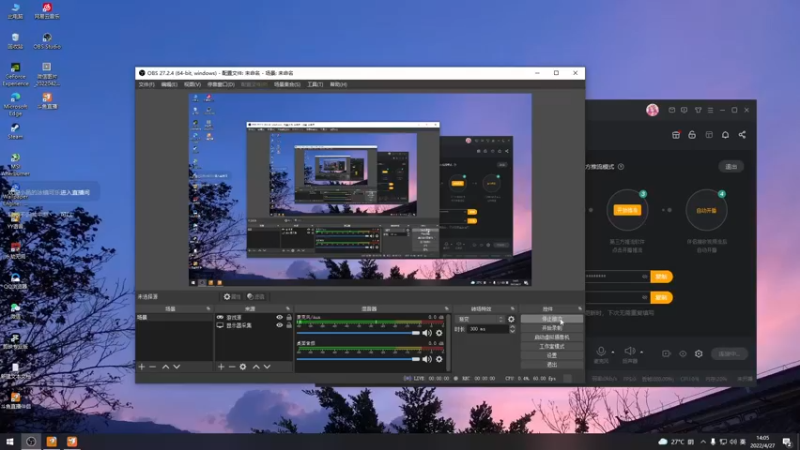The height and width of the screenshot is (450, 800).
Task: Add a new source with plus icon
Action: pyautogui.click(x=221, y=367)
